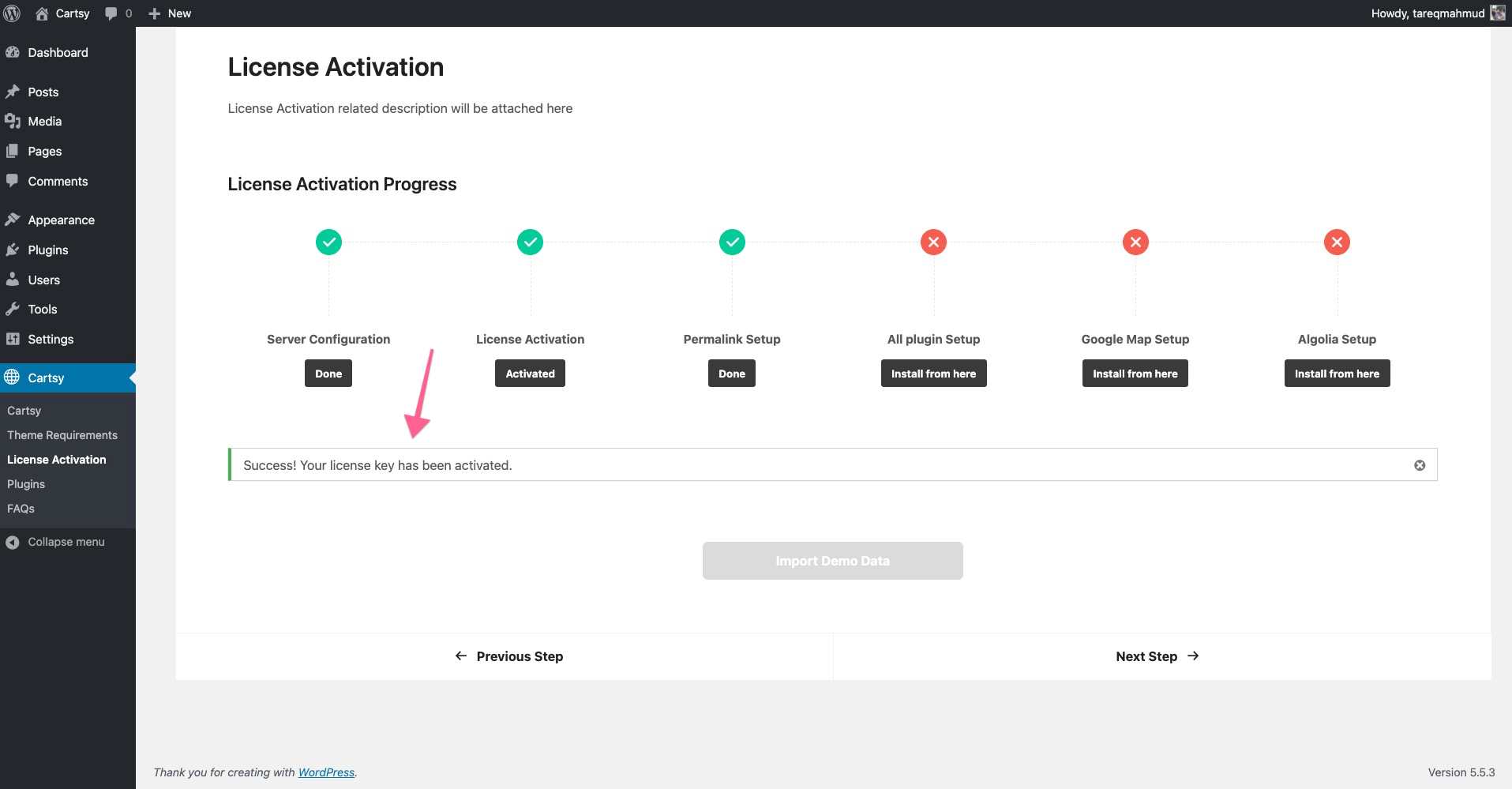The image size is (1512, 789).
Task: Click the License Activation Progress heading
Action: [342, 184]
